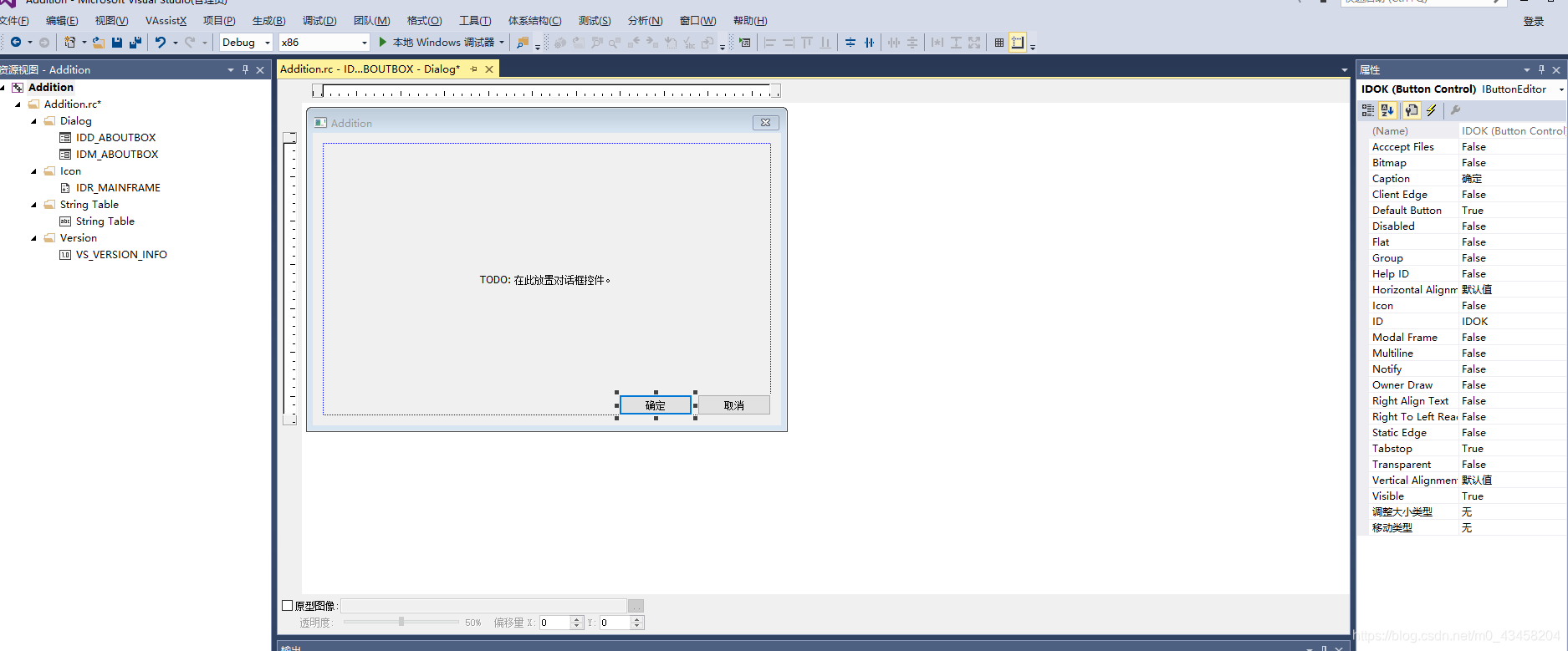1568x651 pixels.
Task: Open the 视图(V) menu
Action: 111,21
